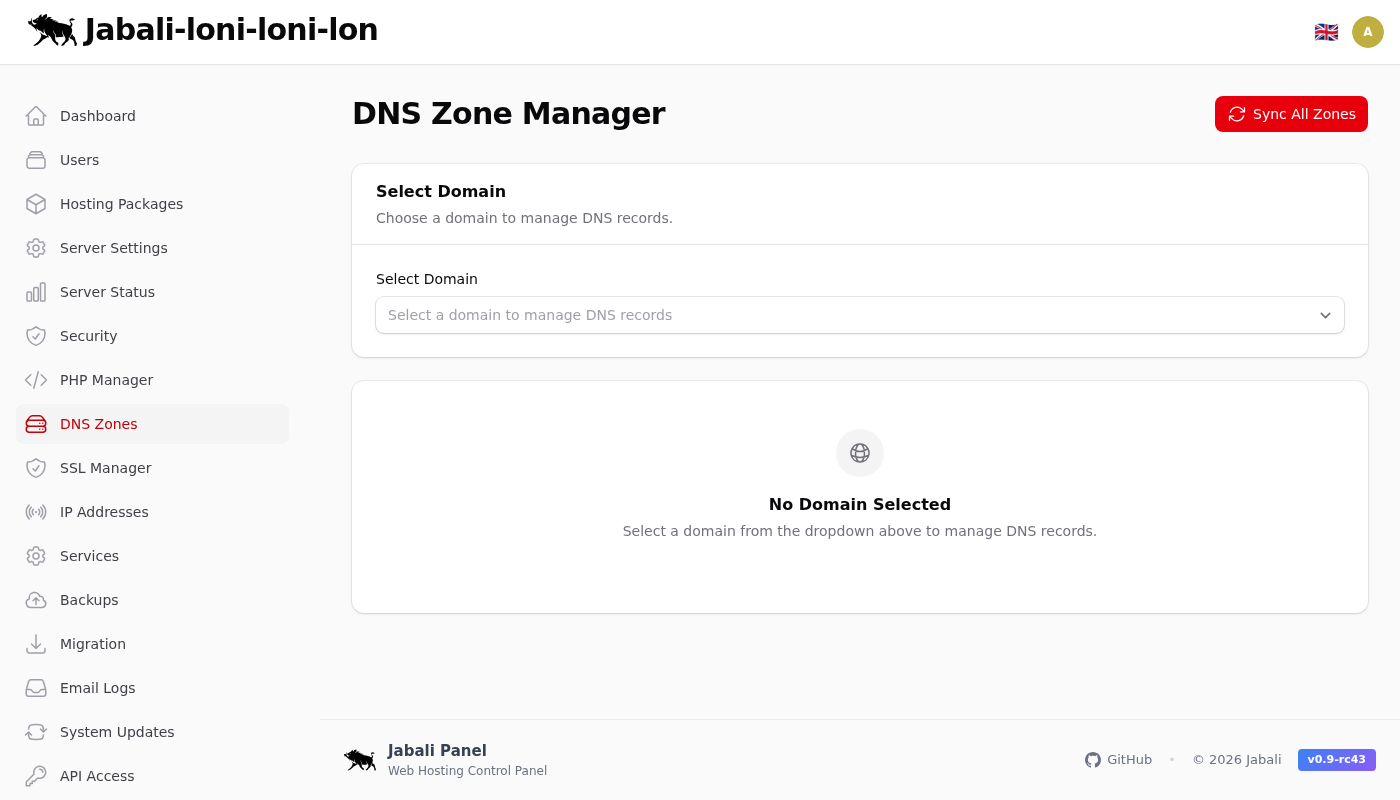Click the Jabali boar logo in header
1400x800 pixels.
(x=52, y=30)
